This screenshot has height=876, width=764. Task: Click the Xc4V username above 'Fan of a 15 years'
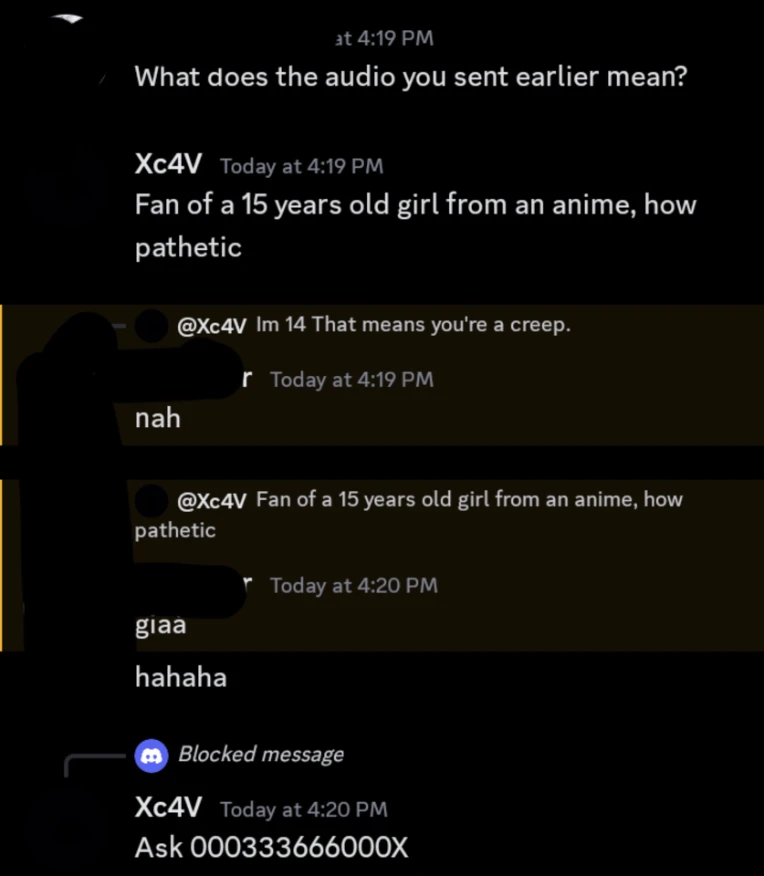click(x=168, y=164)
